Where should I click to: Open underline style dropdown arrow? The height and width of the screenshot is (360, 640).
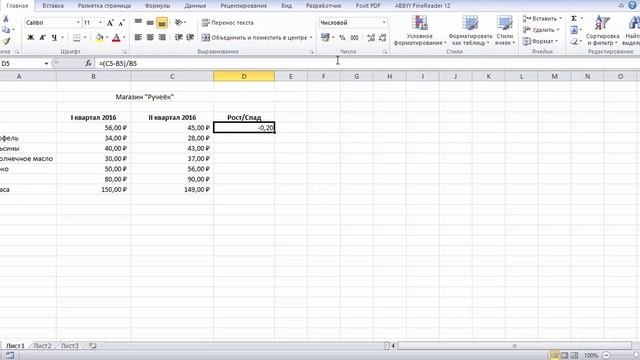tap(62, 38)
